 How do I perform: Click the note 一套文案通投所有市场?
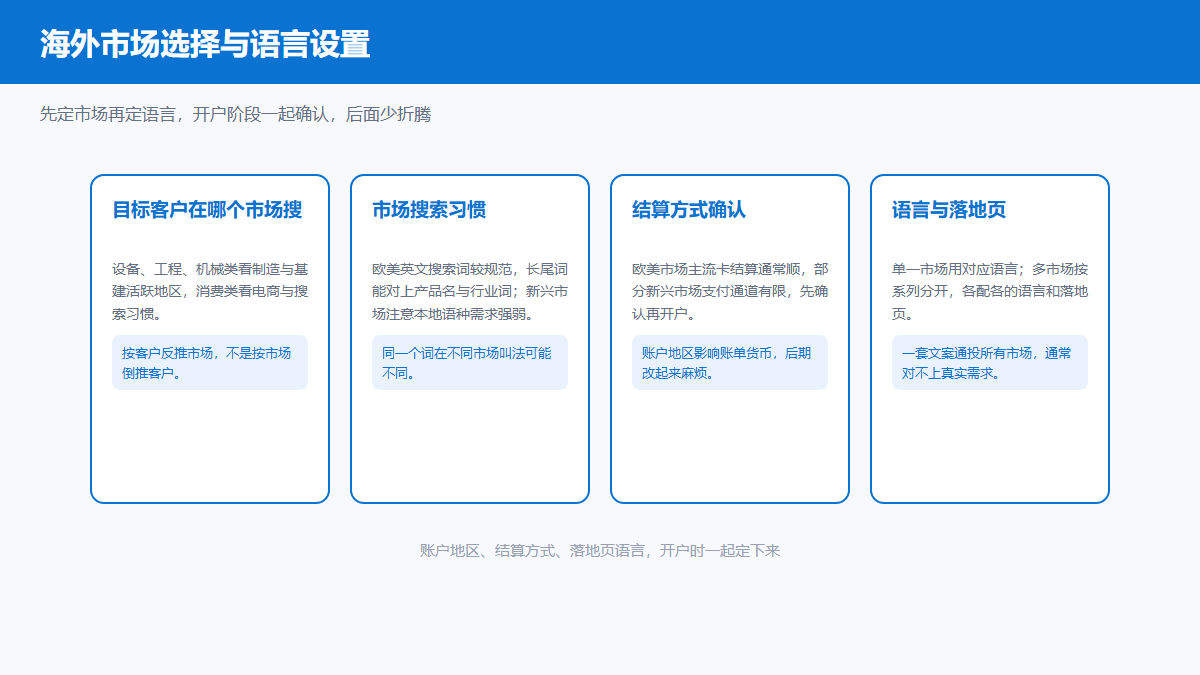click(x=990, y=362)
